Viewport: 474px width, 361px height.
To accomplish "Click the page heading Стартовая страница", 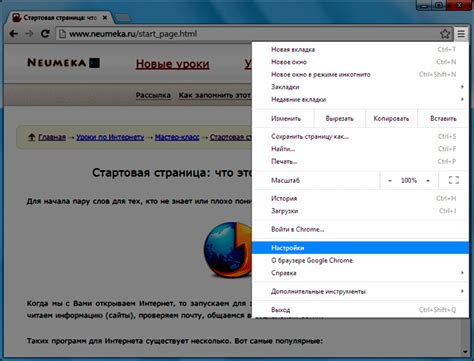I will [171, 173].
